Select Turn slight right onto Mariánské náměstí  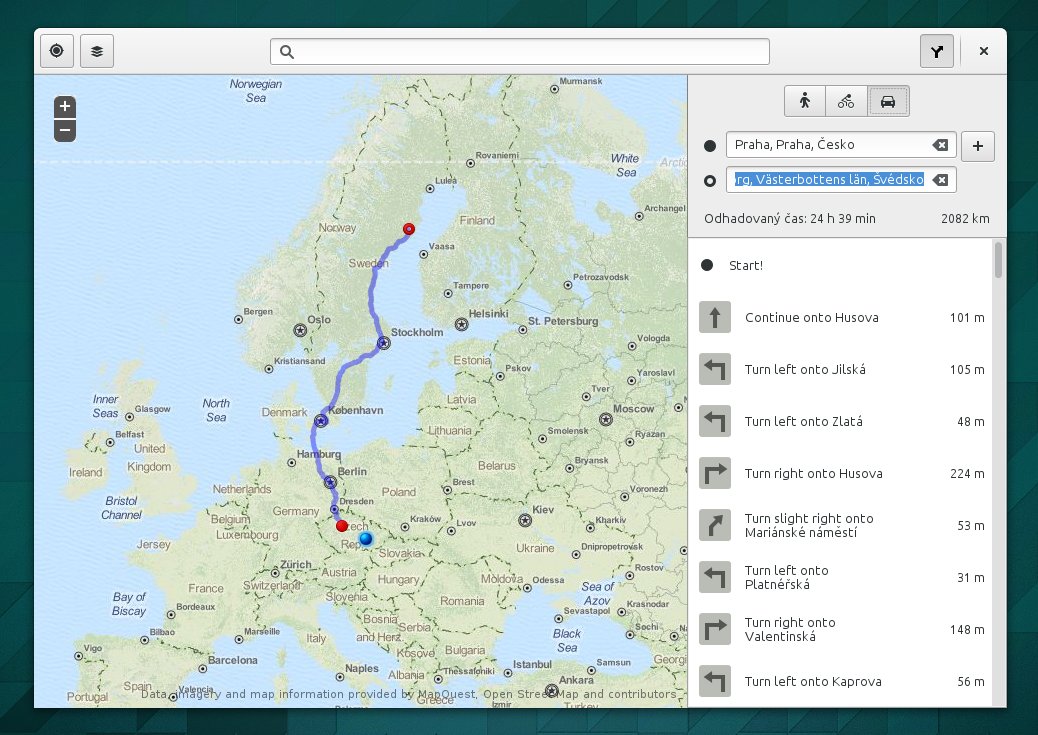click(840, 525)
